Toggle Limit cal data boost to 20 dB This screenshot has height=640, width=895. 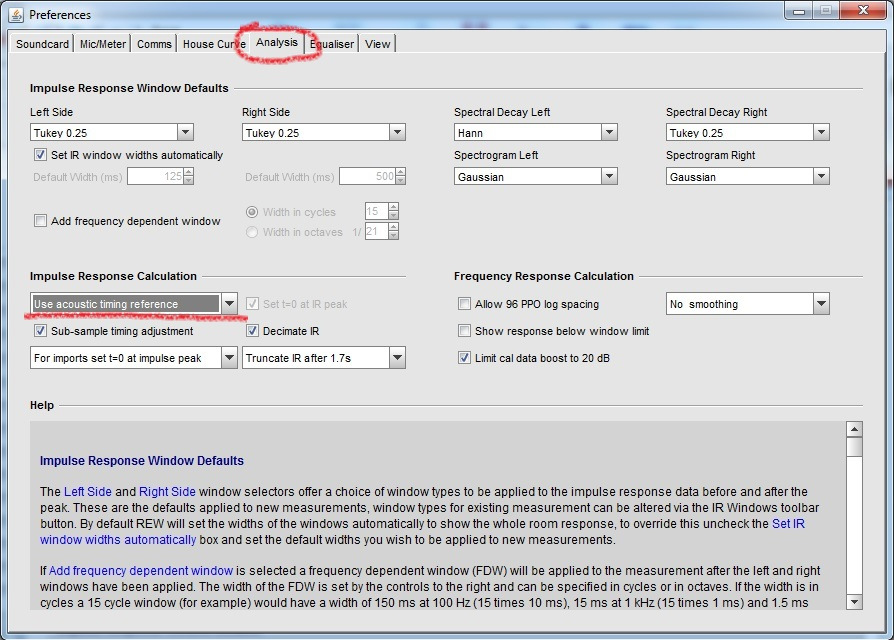click(x=465, y=358)
